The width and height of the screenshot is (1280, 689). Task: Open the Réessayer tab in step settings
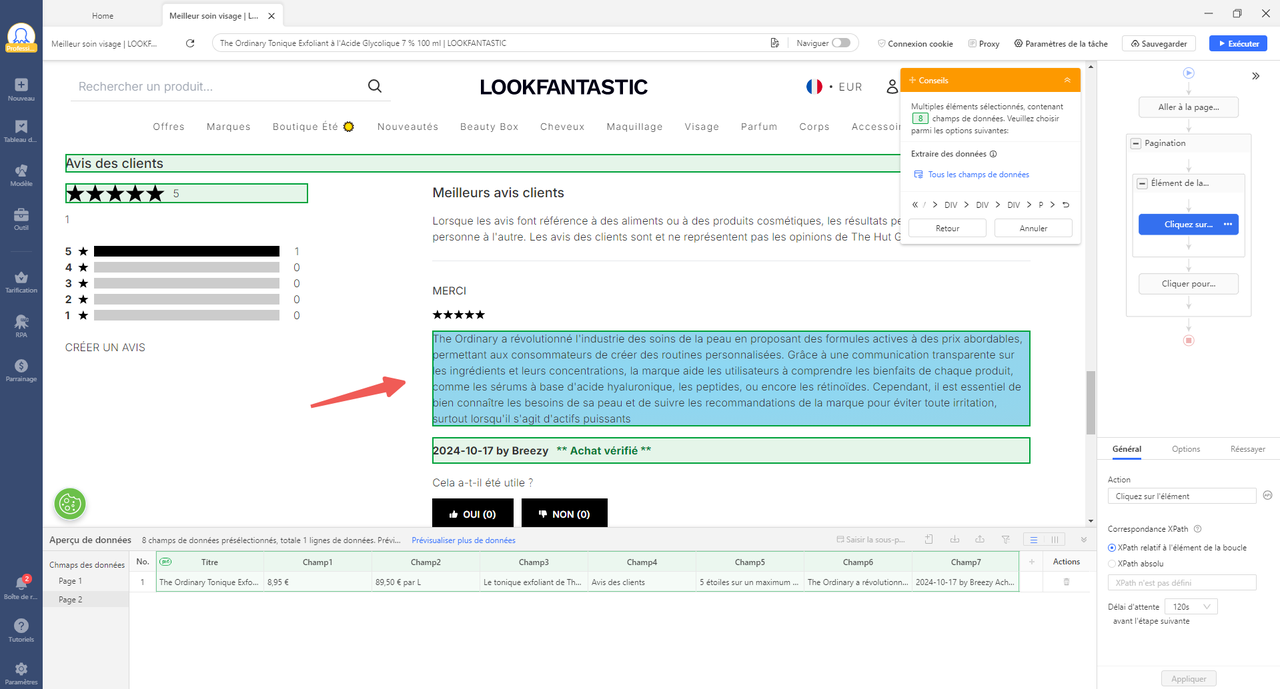(x=1248, y=449)
